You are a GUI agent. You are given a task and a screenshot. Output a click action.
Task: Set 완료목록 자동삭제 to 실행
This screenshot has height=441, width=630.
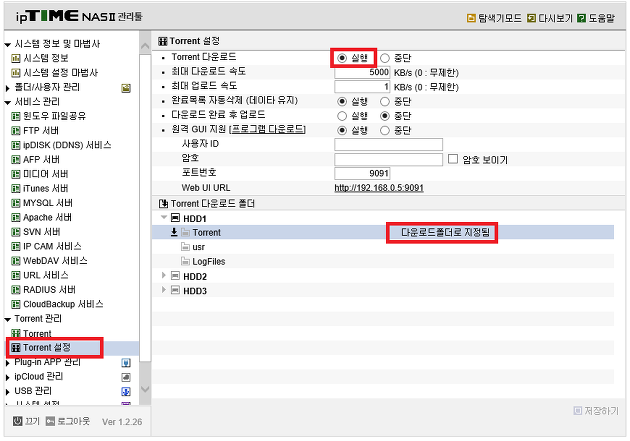(342, 102)
